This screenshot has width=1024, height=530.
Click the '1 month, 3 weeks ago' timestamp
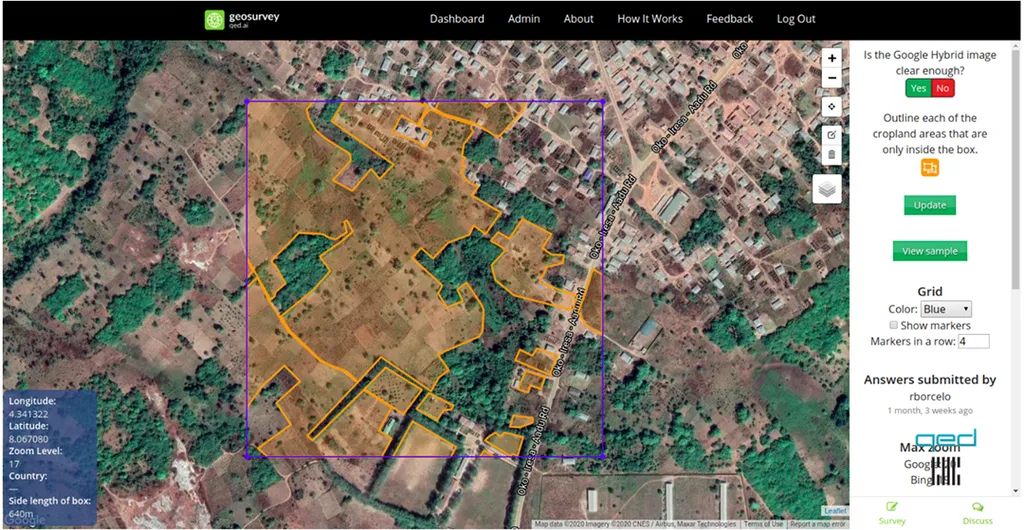930,411
